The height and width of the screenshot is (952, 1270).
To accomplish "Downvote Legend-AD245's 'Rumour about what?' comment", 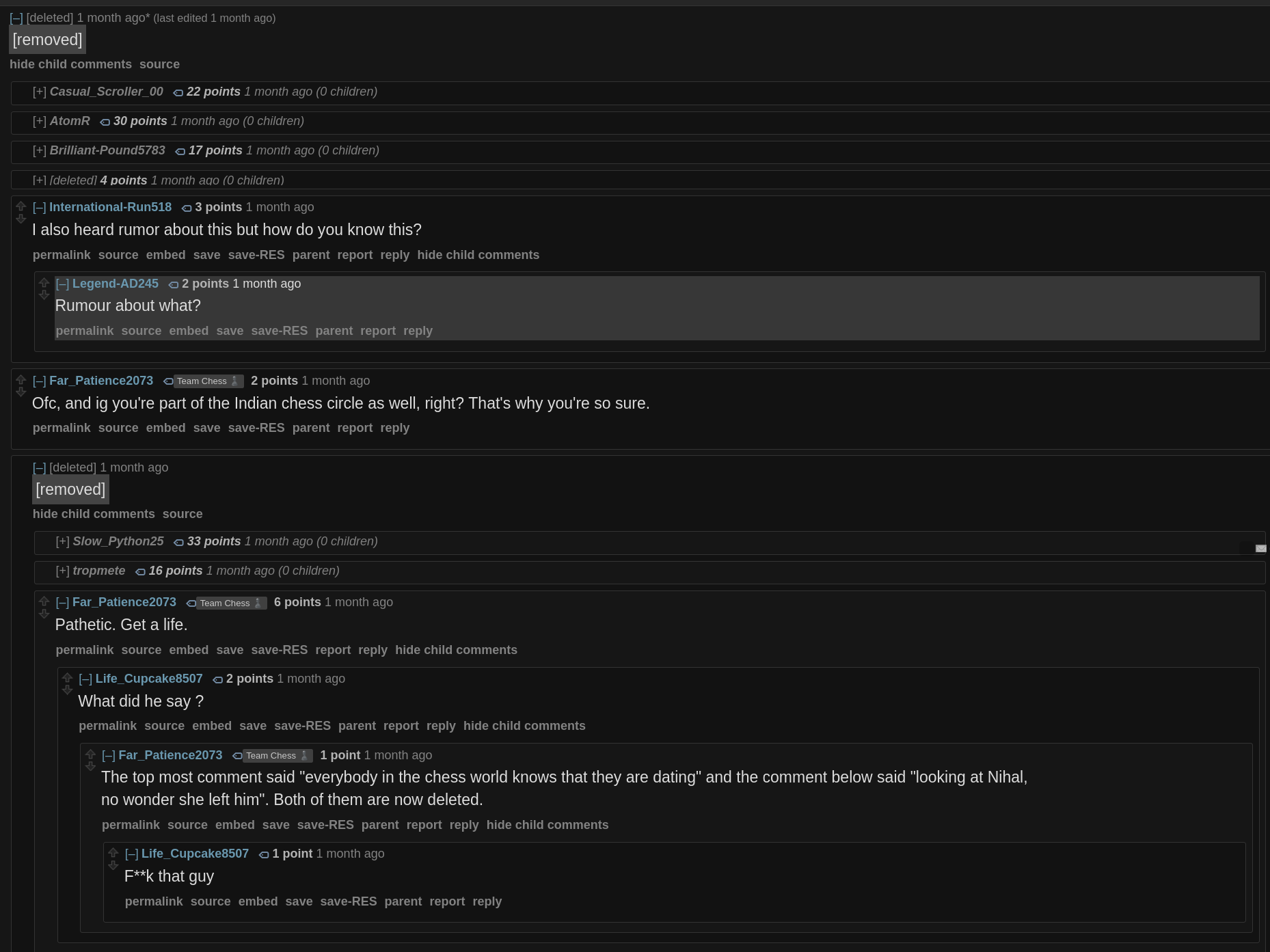I will (44, 295).
